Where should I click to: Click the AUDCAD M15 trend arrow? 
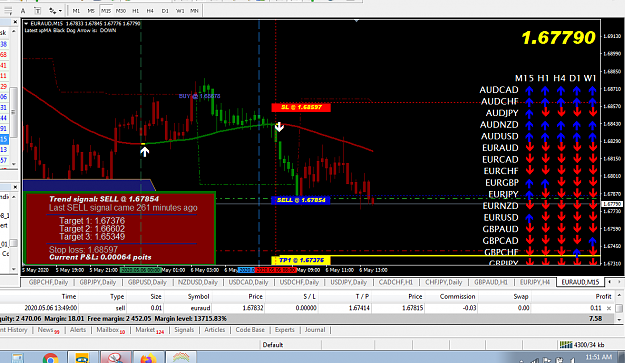coord(529,90)
